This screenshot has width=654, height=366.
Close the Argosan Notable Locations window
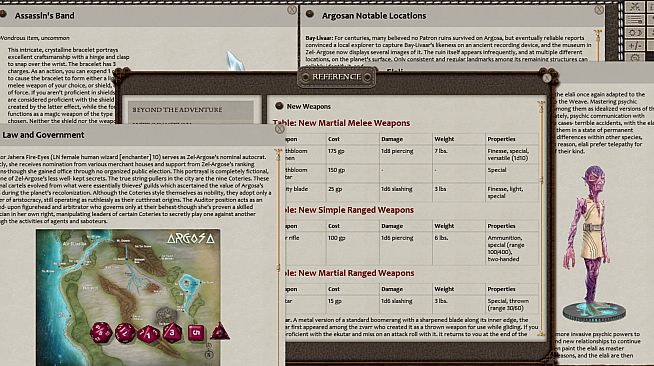(599, 10)
